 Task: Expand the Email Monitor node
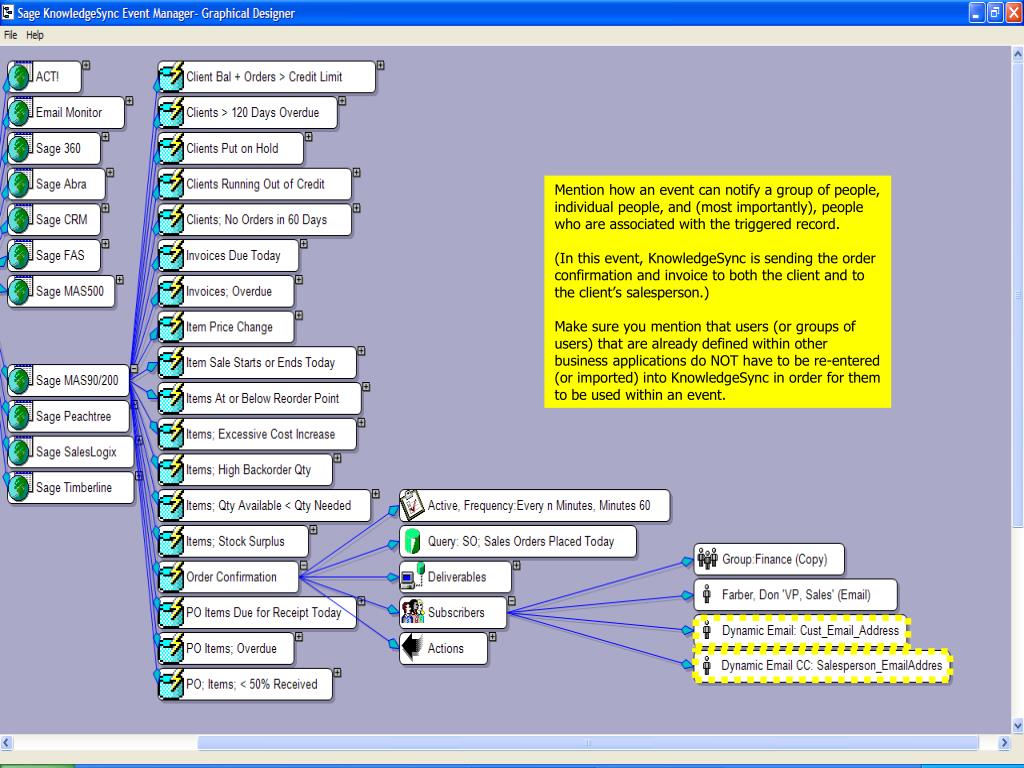[129, 101]
